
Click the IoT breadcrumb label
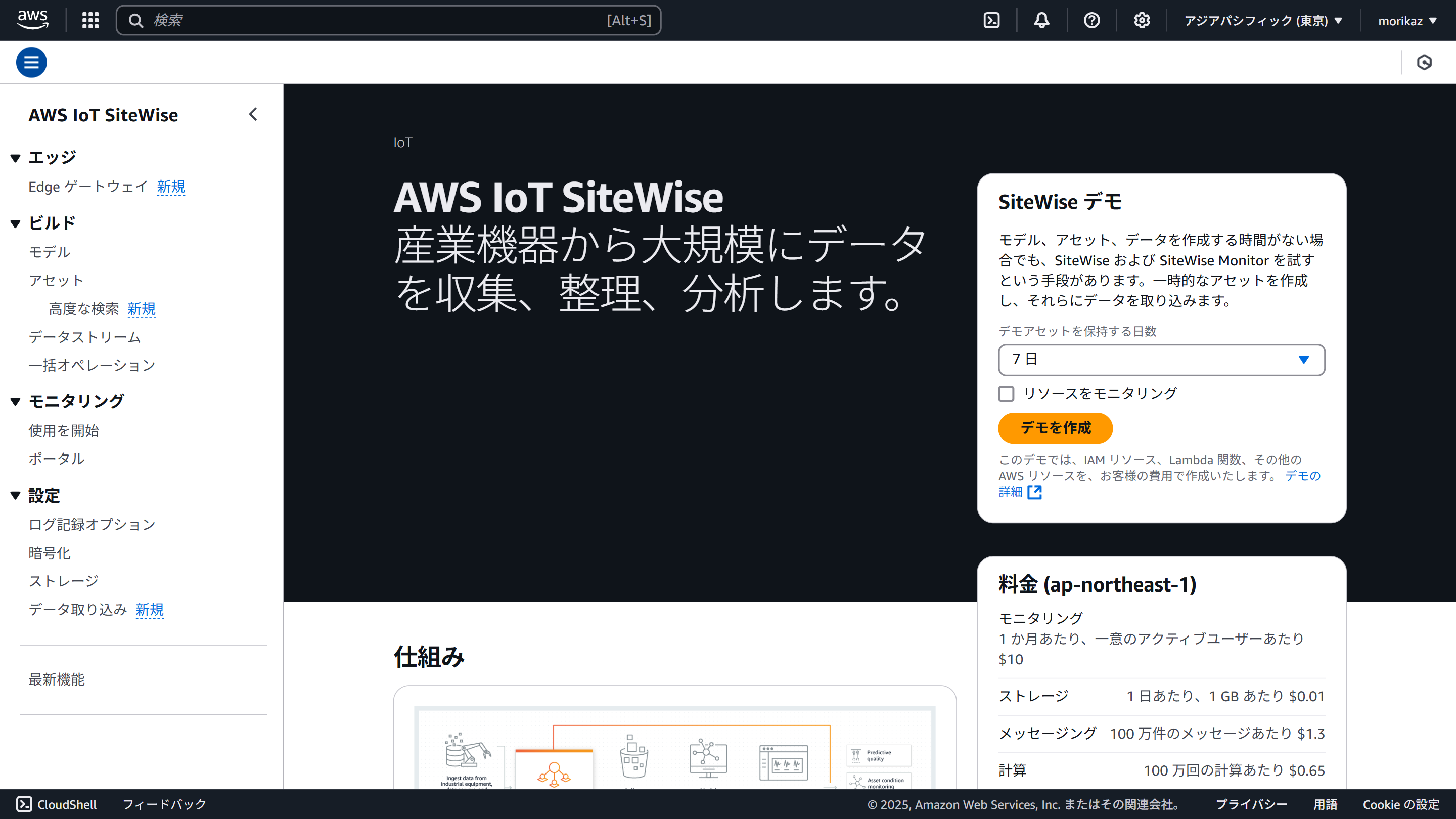pyautogui.click(x=403, y=143)
